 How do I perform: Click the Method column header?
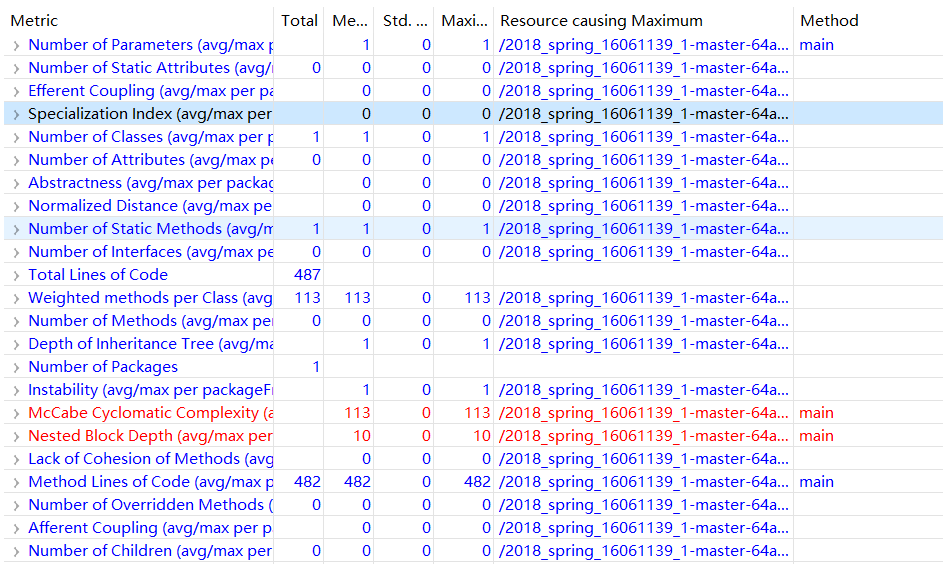tap(829, 20)
